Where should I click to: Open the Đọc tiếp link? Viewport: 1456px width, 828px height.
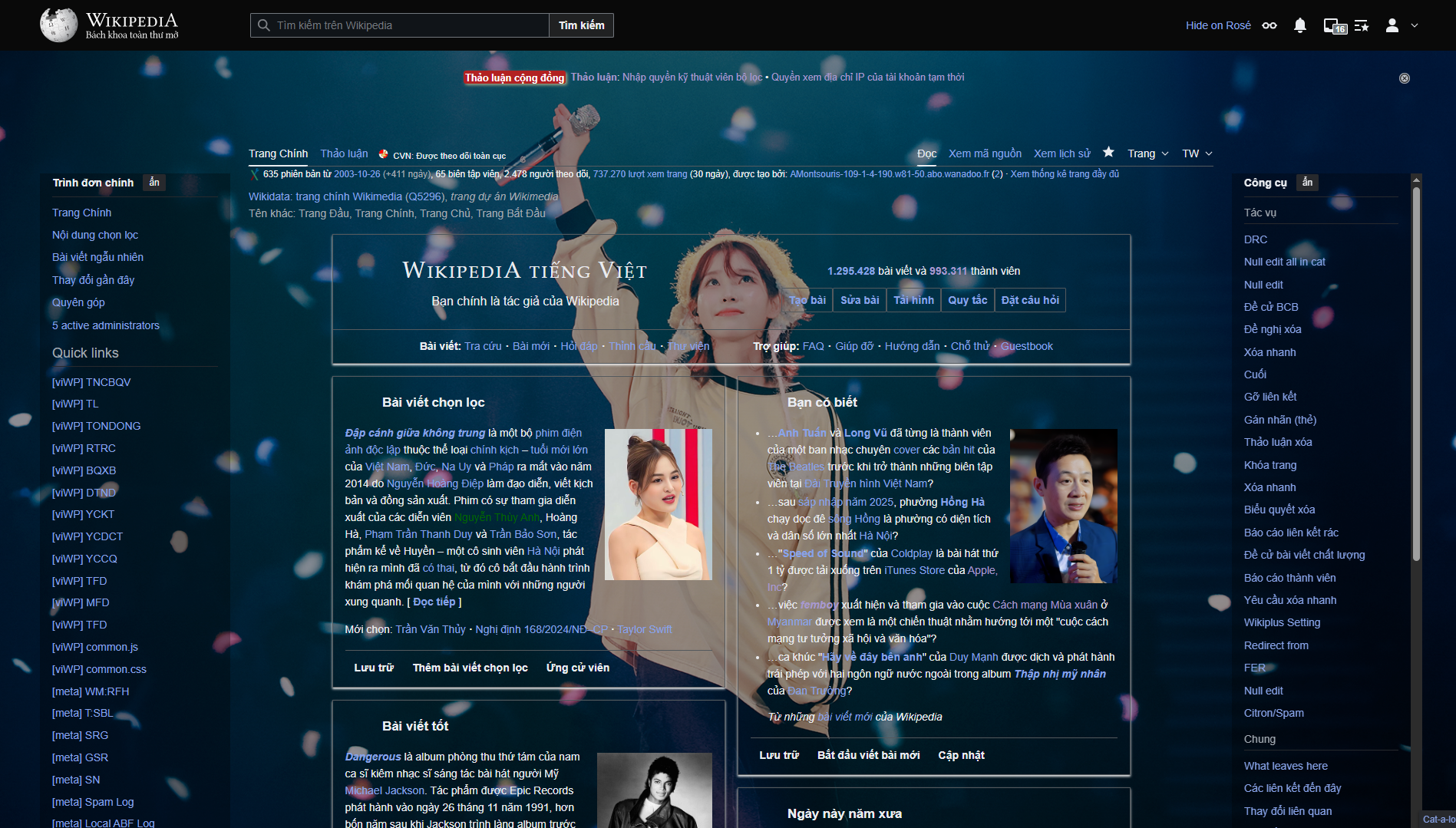434,602
